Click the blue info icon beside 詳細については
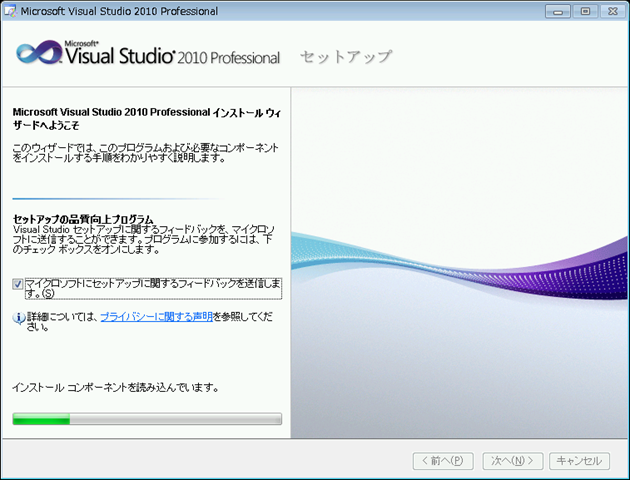The image size is (630, 480). [x=18, y=318]
